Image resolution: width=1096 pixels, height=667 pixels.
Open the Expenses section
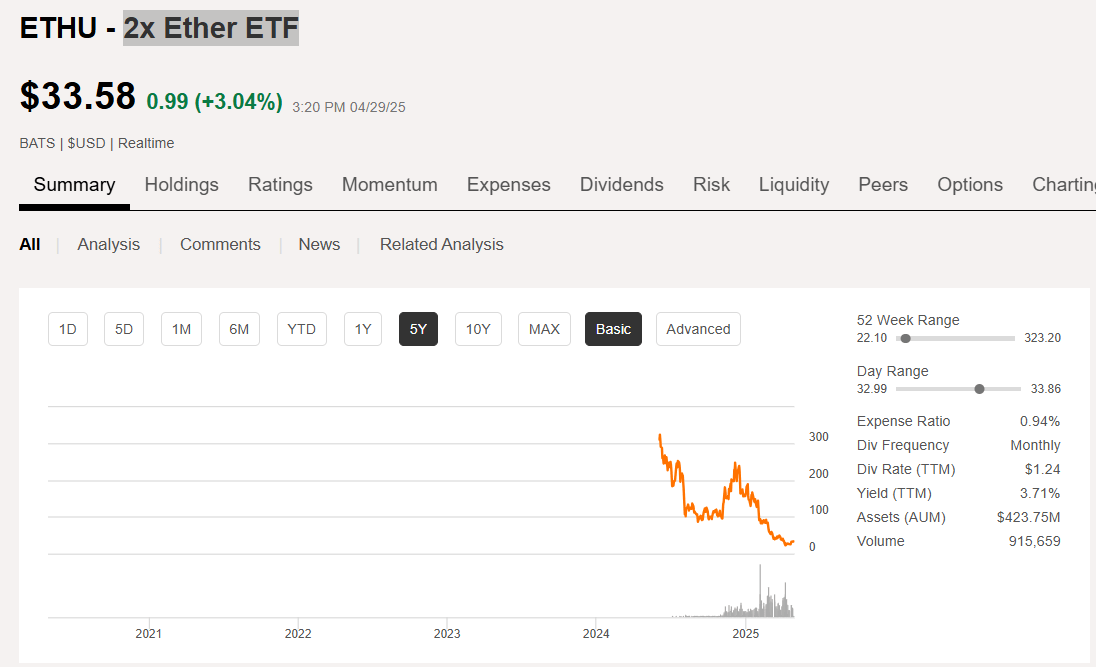coord(508,185)
